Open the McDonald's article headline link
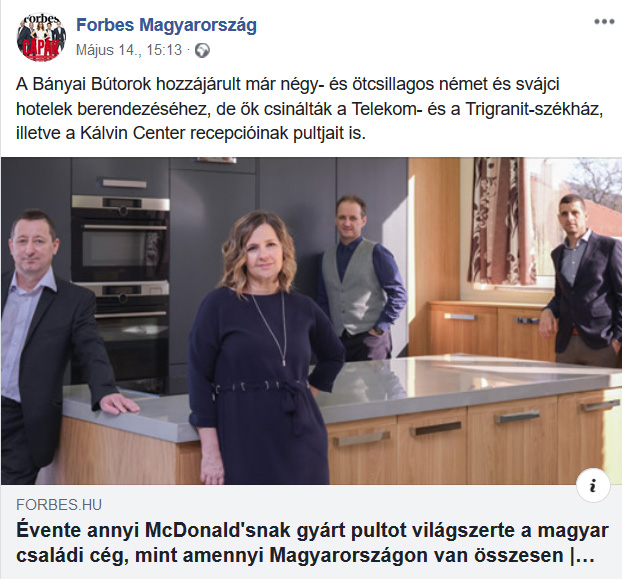The height and width of the screenshot is (579, 622). coord(312,543)
